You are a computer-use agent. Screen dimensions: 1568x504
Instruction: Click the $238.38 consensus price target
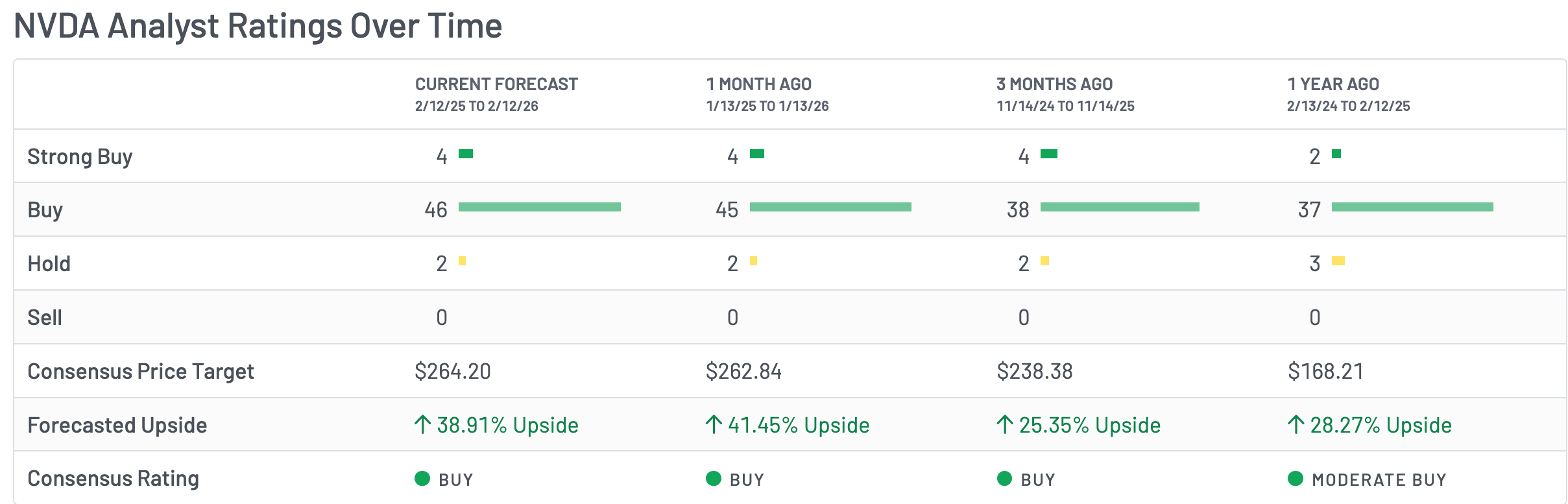[x=1035, y=372]
